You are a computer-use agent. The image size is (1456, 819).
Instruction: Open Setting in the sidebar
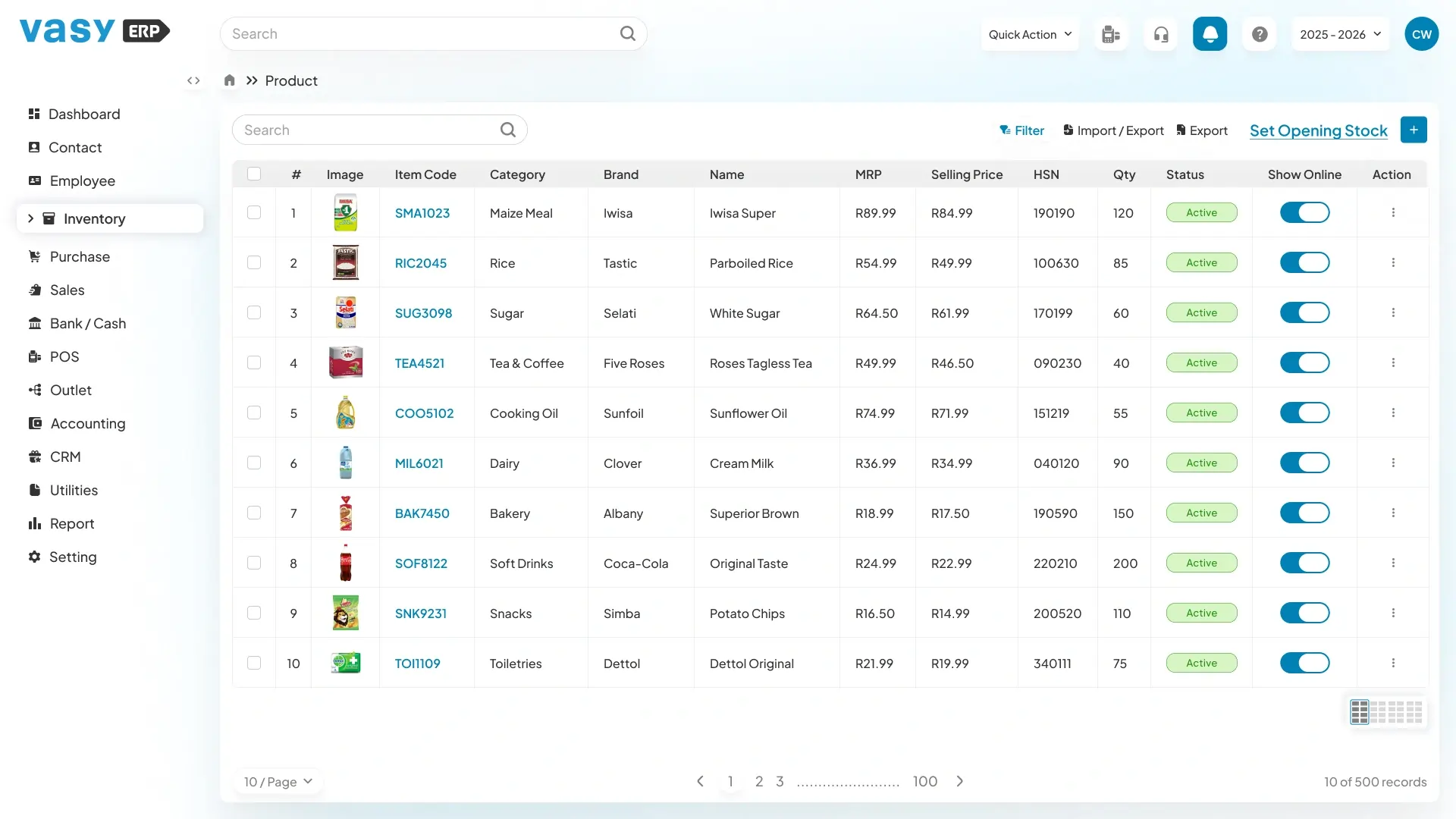coord(62,557)
